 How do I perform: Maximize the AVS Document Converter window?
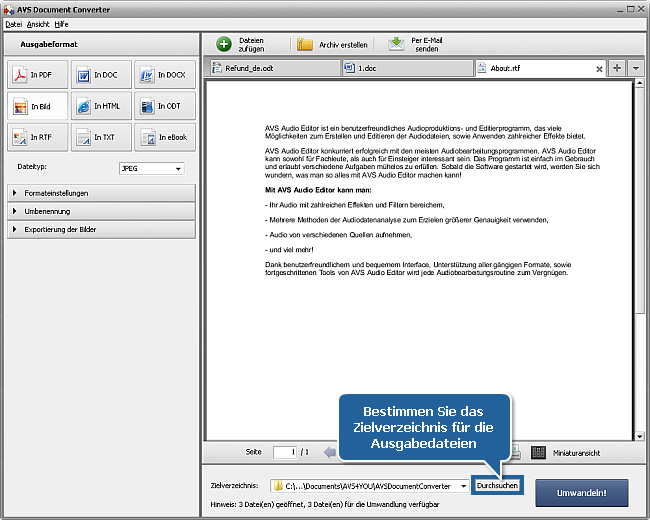(x=631, y=9)
